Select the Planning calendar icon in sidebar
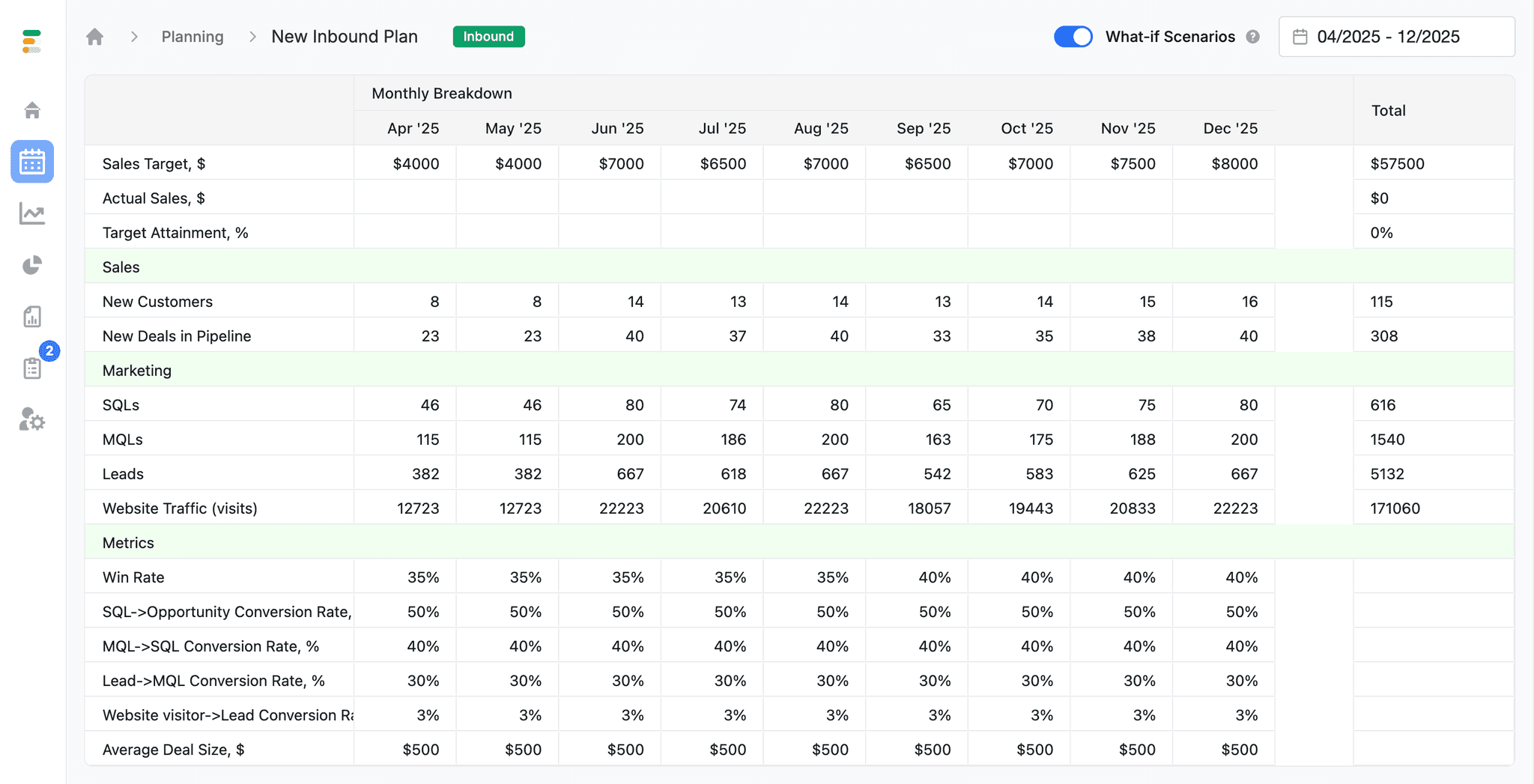This screenshot has width=1534, height=784. click(x=31, y=161)
